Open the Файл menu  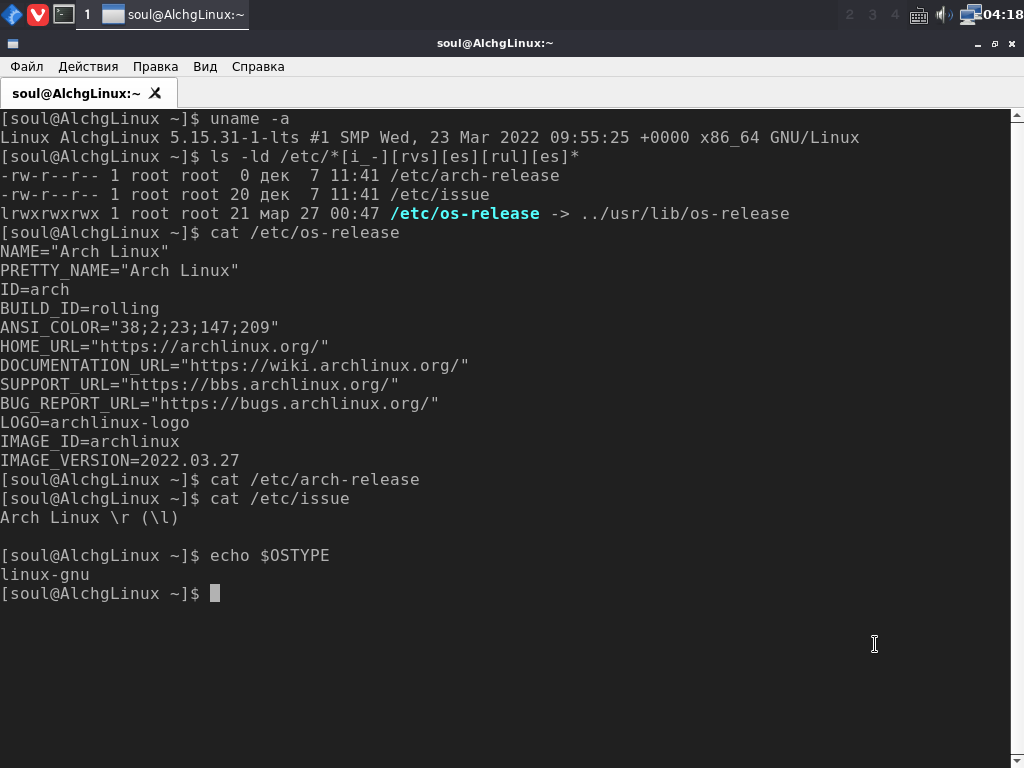pos(27,67)
